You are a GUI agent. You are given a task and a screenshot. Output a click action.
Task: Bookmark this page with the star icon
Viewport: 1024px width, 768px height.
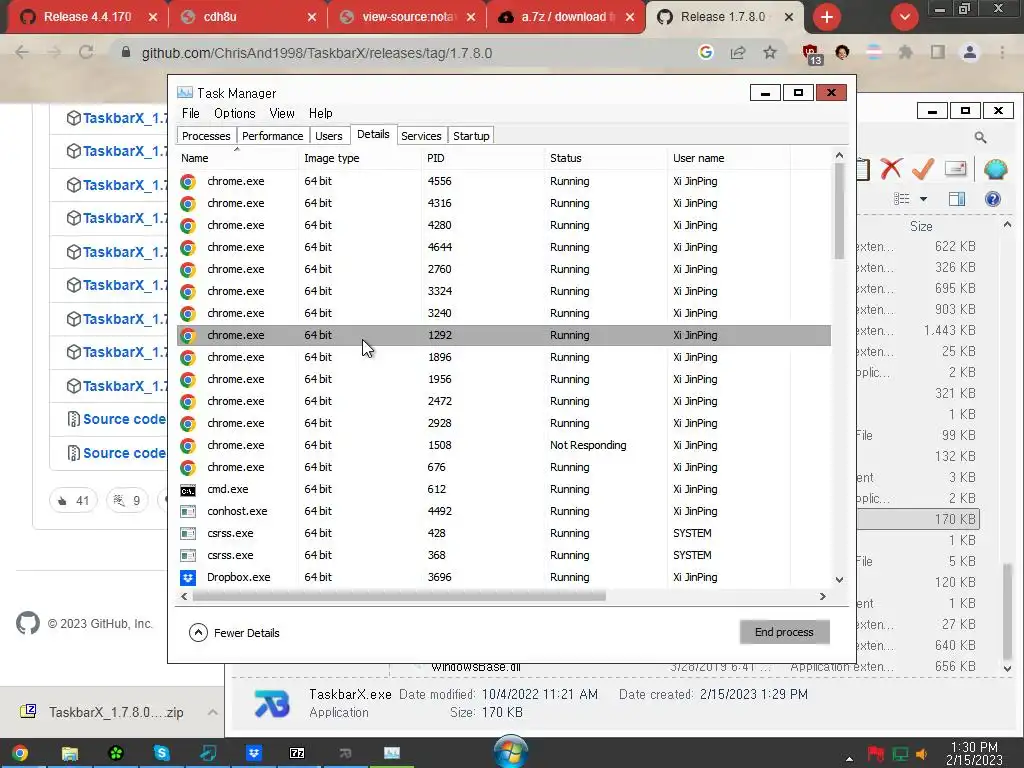coord(770,52)
